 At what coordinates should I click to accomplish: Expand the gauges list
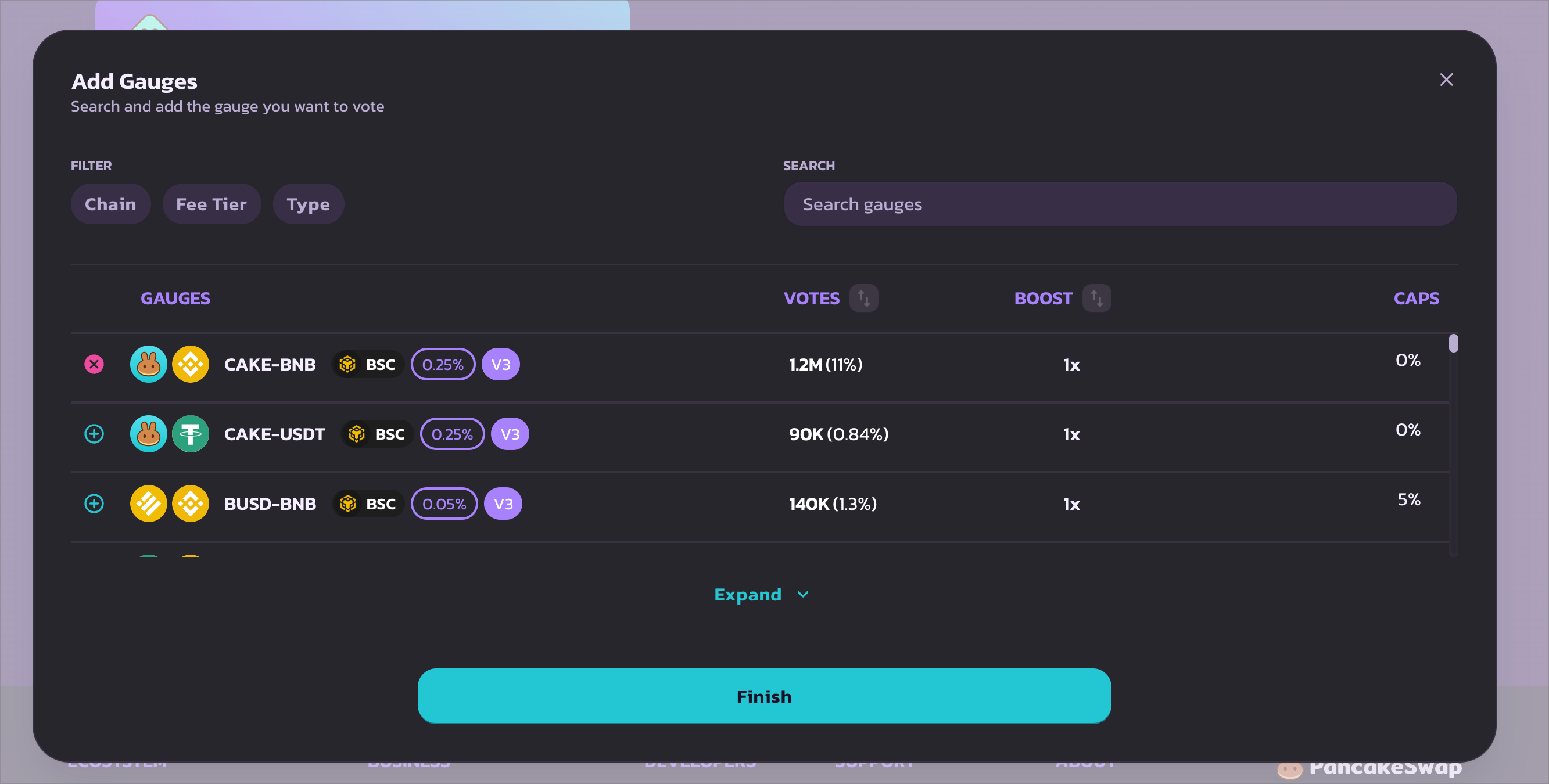click(761, 595)
